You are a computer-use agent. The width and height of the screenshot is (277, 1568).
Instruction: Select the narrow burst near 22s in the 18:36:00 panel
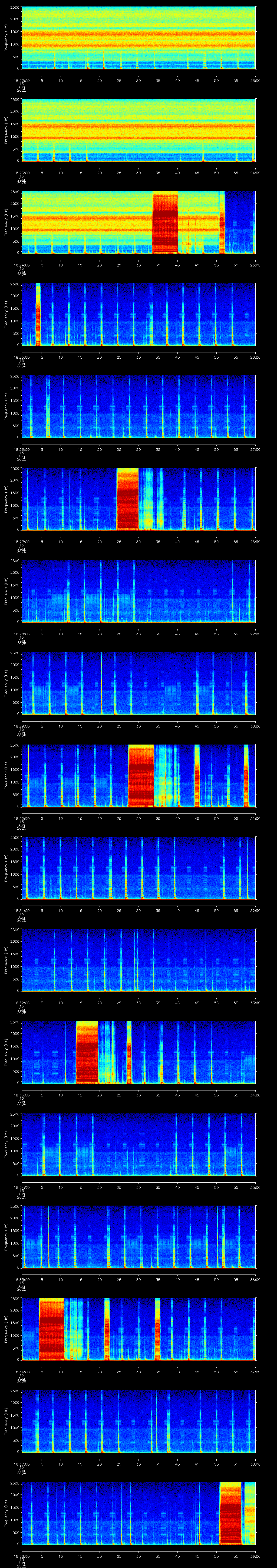[107, 1329]
